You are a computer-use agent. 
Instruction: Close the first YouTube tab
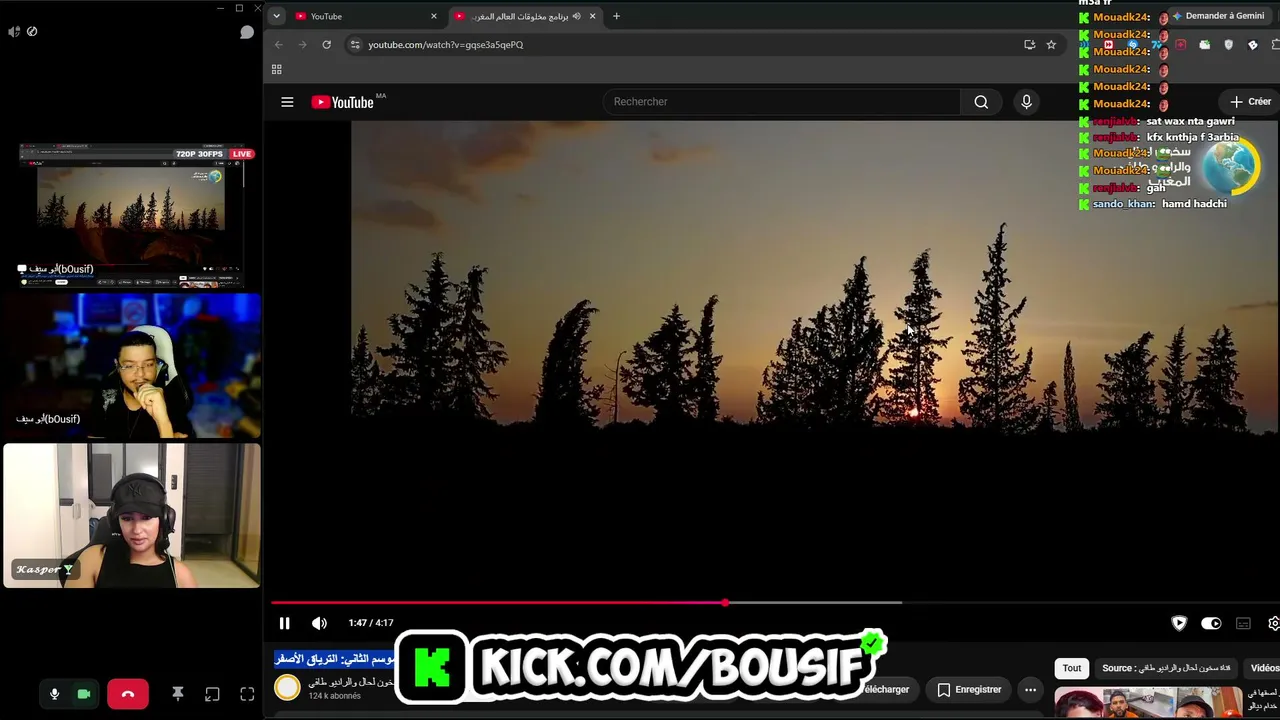tap(433, 16)
